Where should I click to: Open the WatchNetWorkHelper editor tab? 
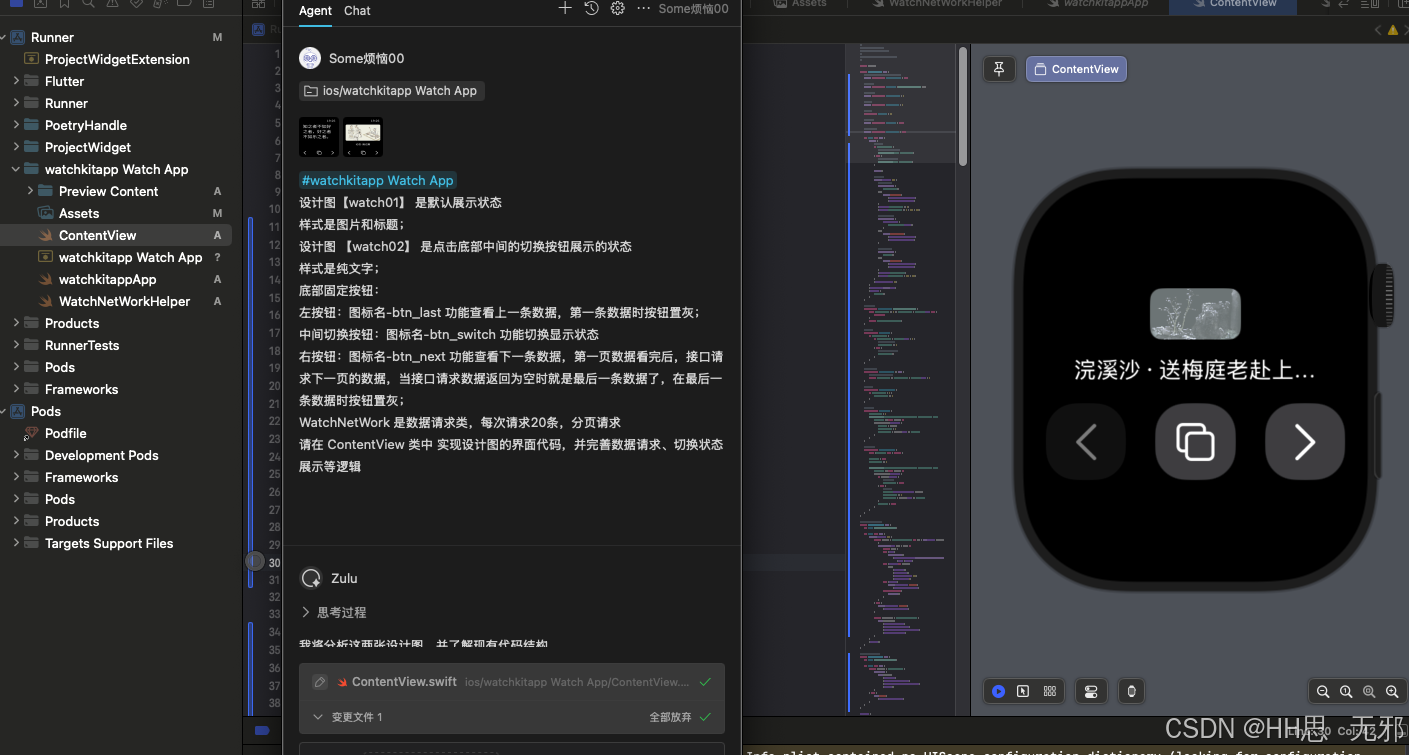(937, 4)
